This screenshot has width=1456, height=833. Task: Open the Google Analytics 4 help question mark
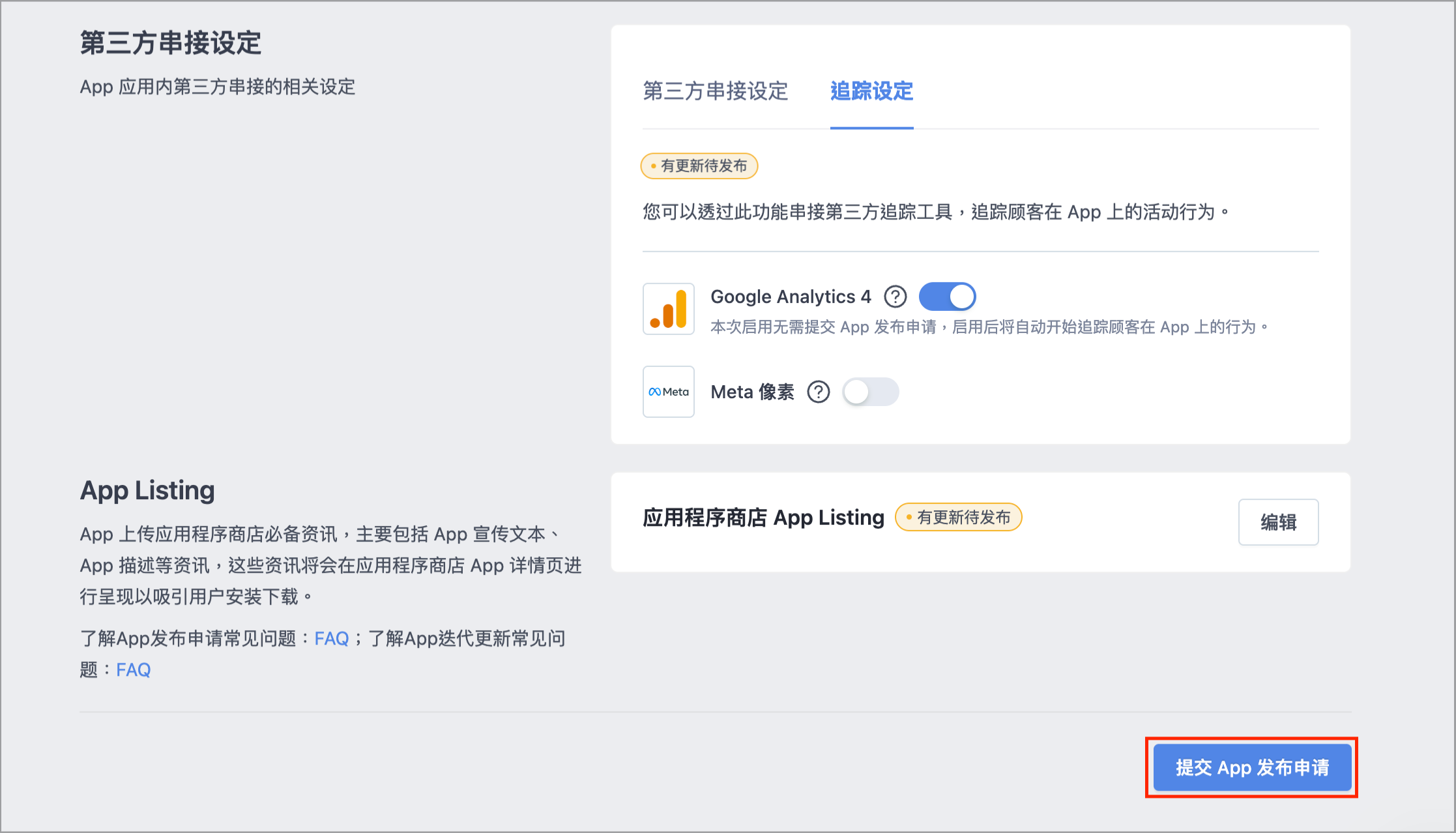895,297
